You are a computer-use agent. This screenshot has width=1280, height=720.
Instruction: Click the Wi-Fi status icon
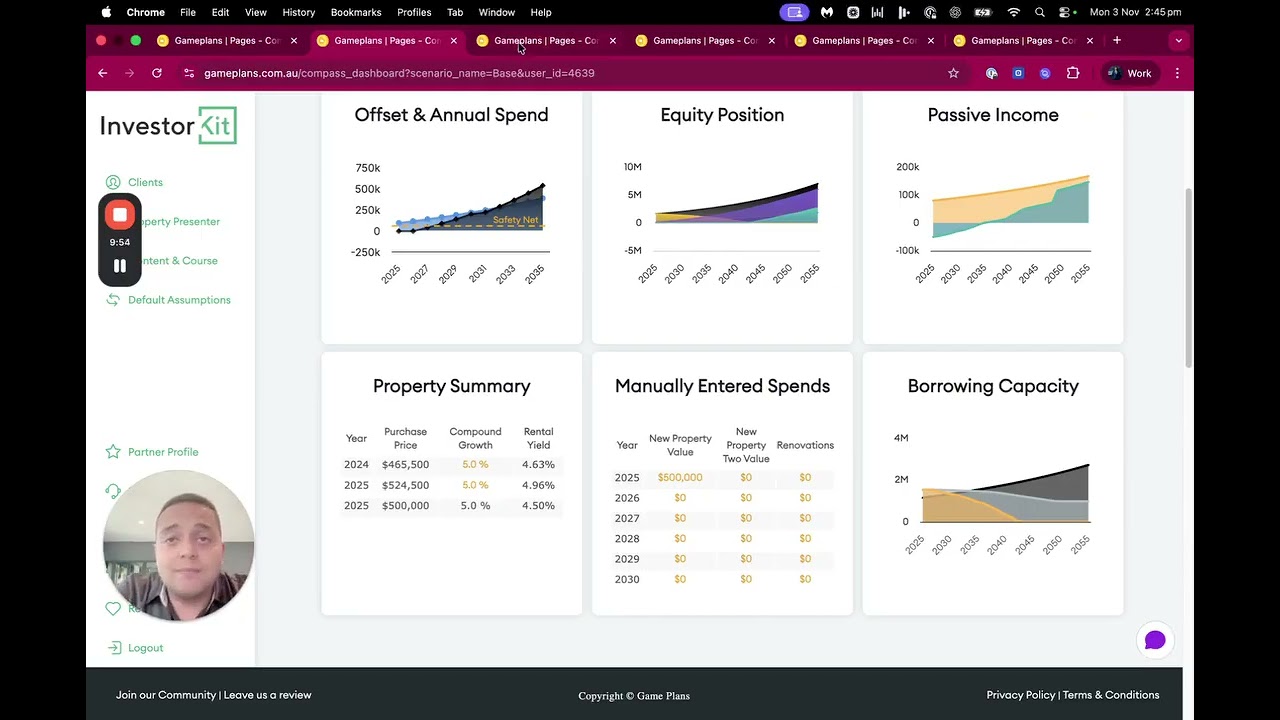pos(1014,12)
